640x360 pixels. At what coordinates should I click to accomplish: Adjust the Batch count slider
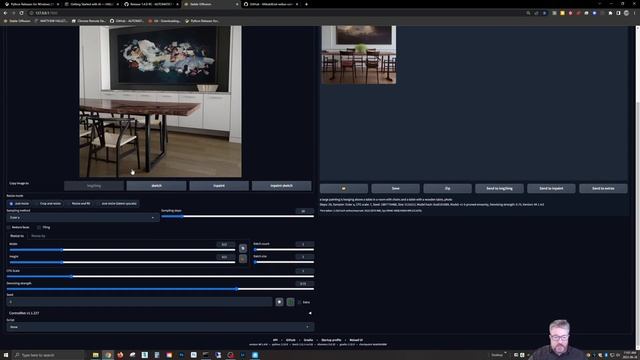284,249
